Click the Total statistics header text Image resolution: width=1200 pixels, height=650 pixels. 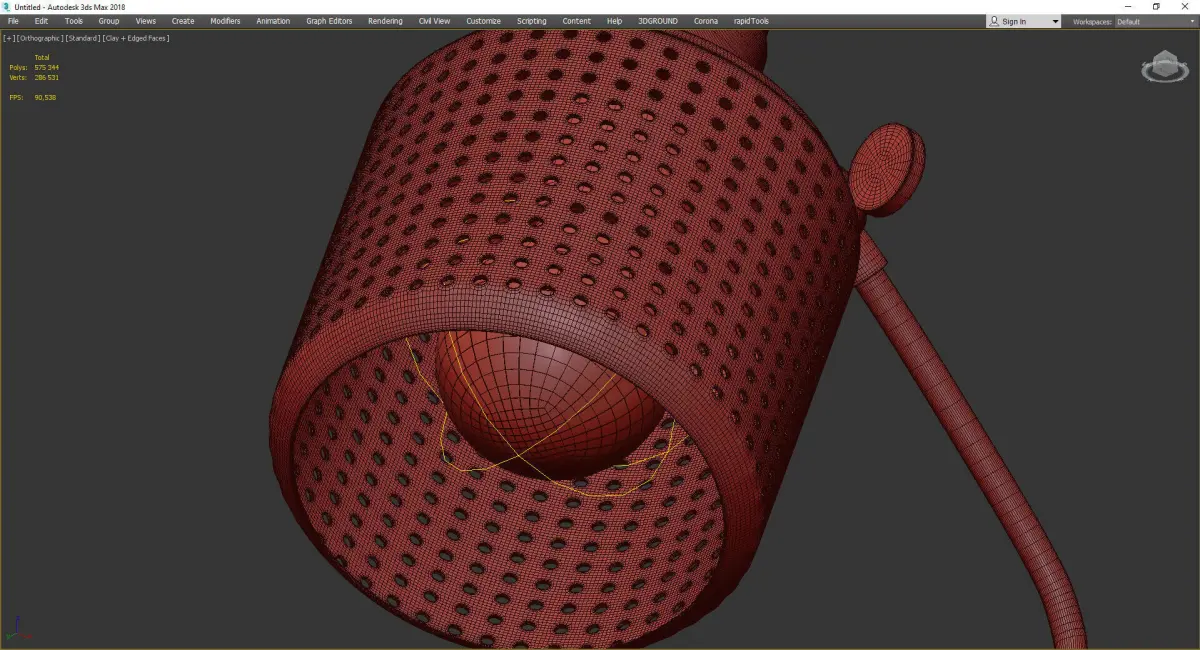point(42,58)
